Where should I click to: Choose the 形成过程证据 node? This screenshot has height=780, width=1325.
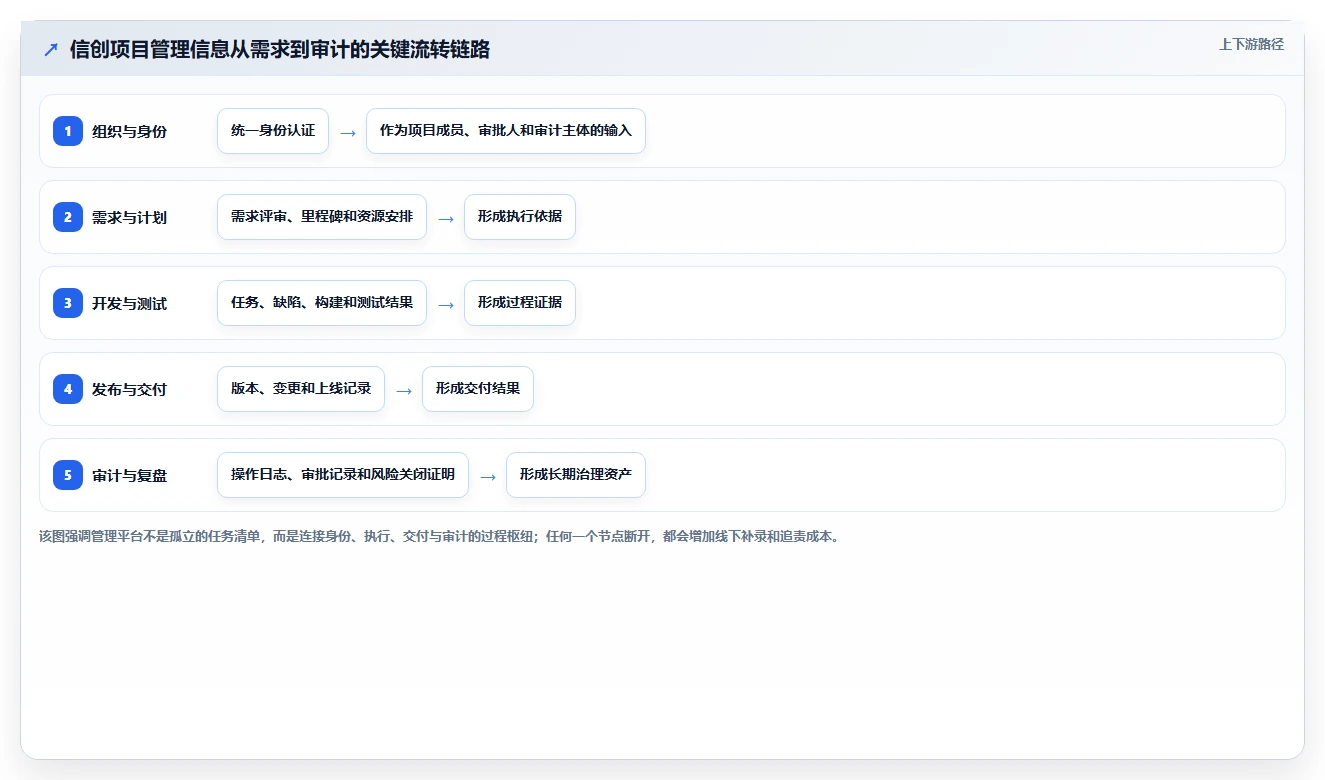[520, 303]
